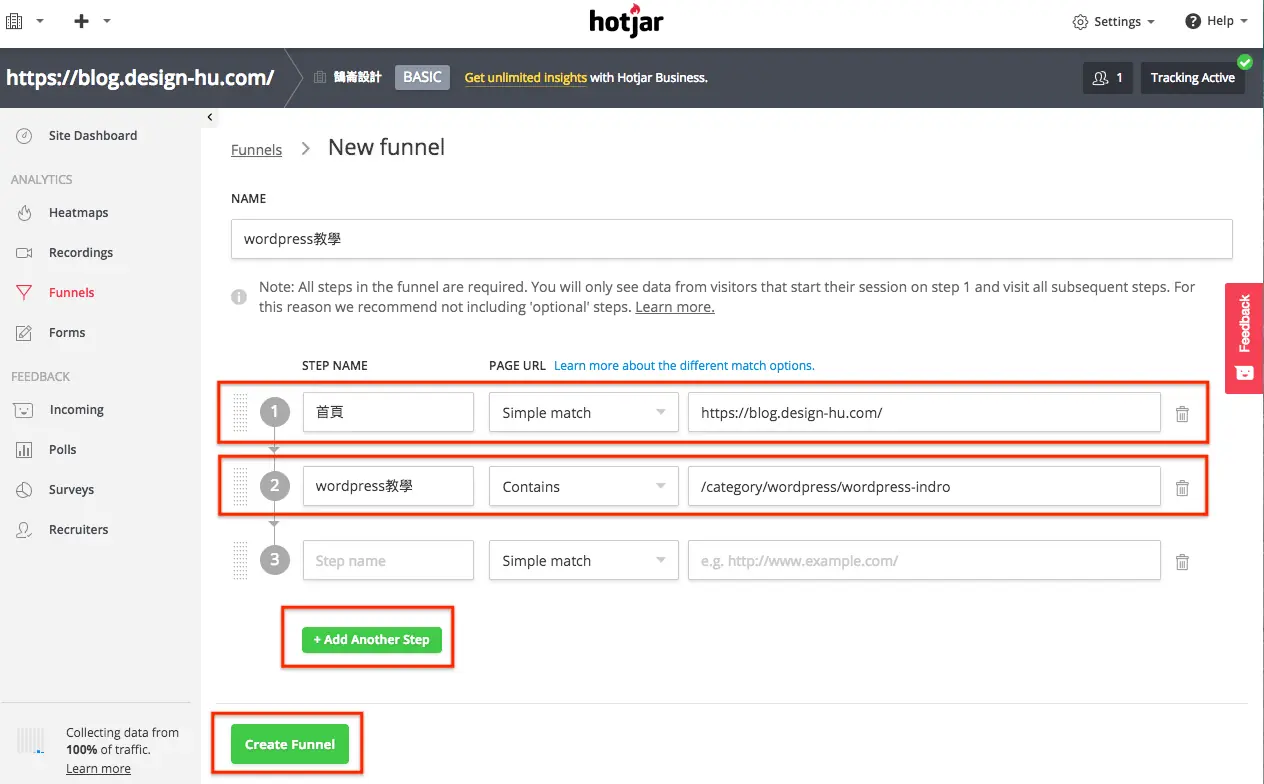The width and height of the screenshot is (1264, 784).
Task: Click the Incoming chat icon
Action: 25,410
